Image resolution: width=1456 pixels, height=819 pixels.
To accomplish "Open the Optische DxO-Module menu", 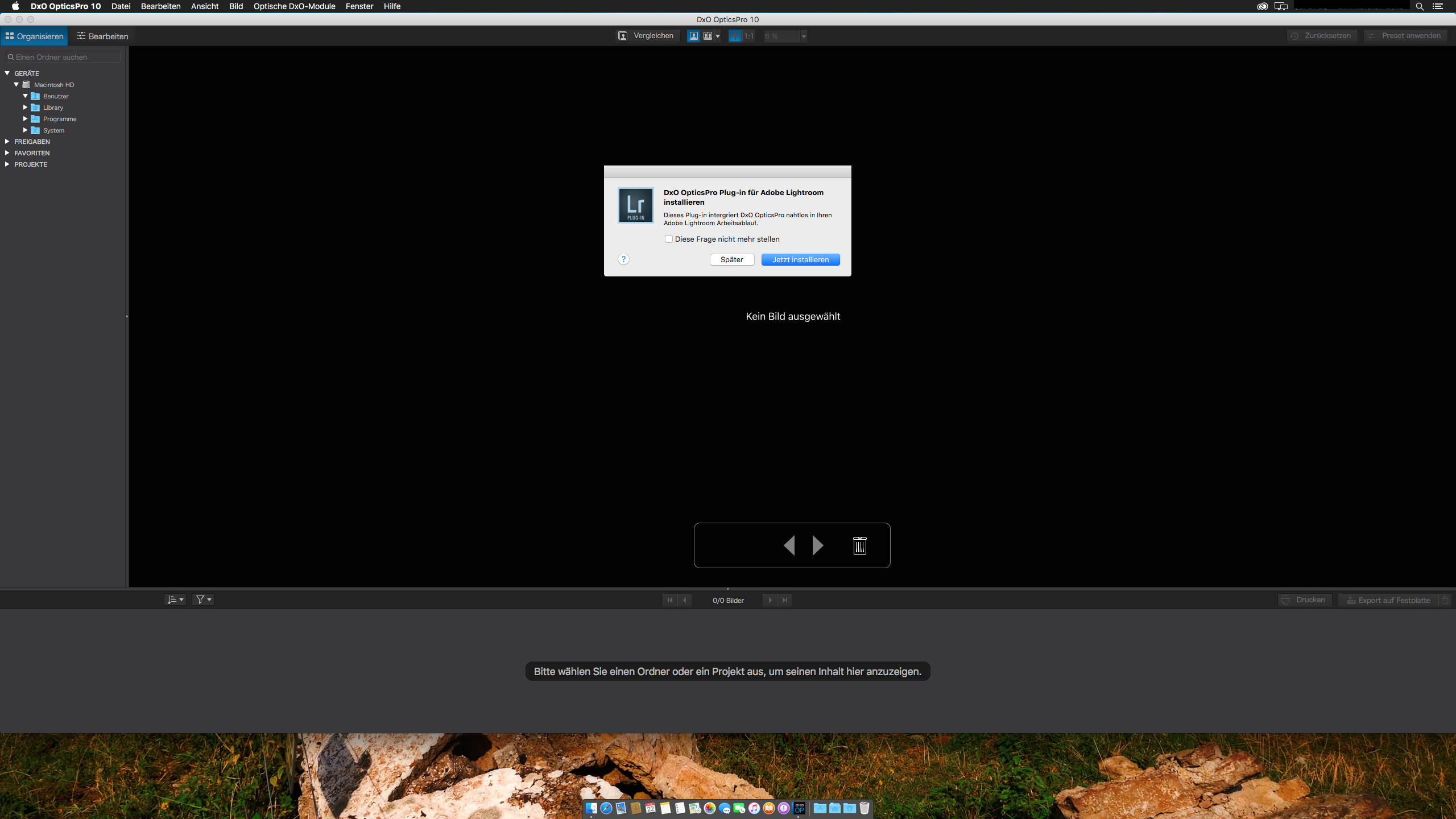I will point(294,6).
